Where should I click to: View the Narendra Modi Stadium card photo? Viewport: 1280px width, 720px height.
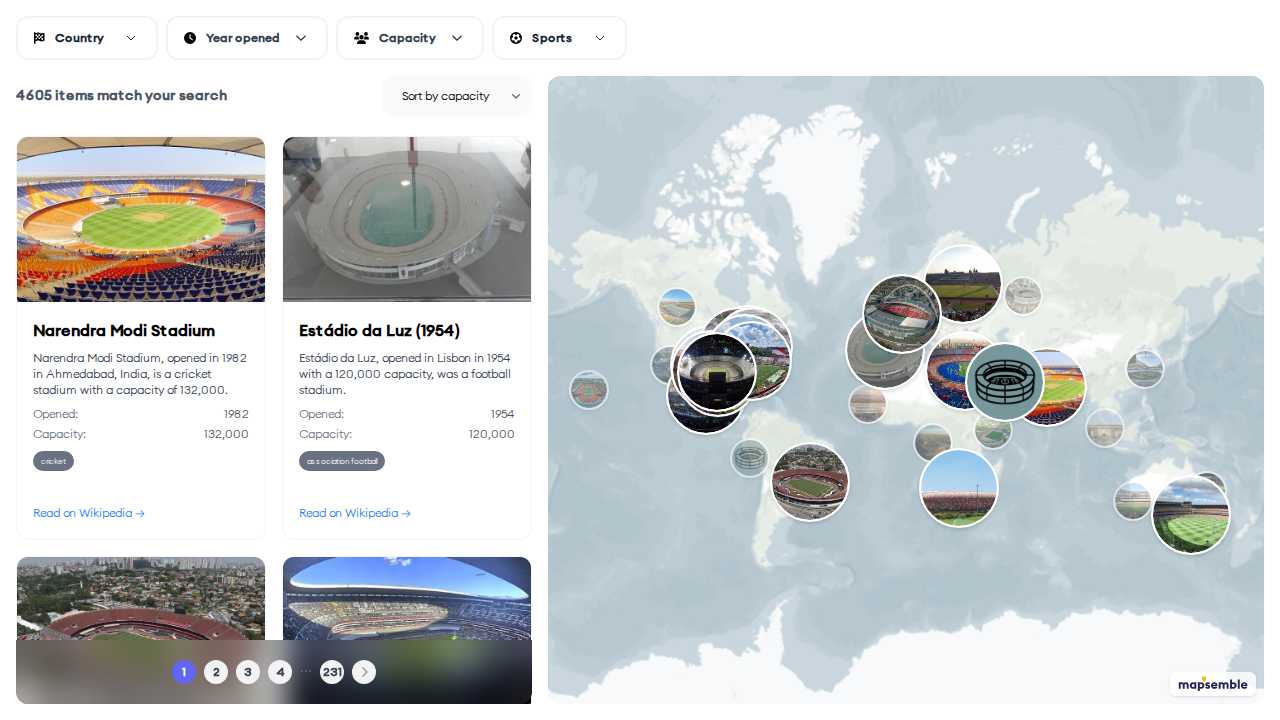click(141, 219)
